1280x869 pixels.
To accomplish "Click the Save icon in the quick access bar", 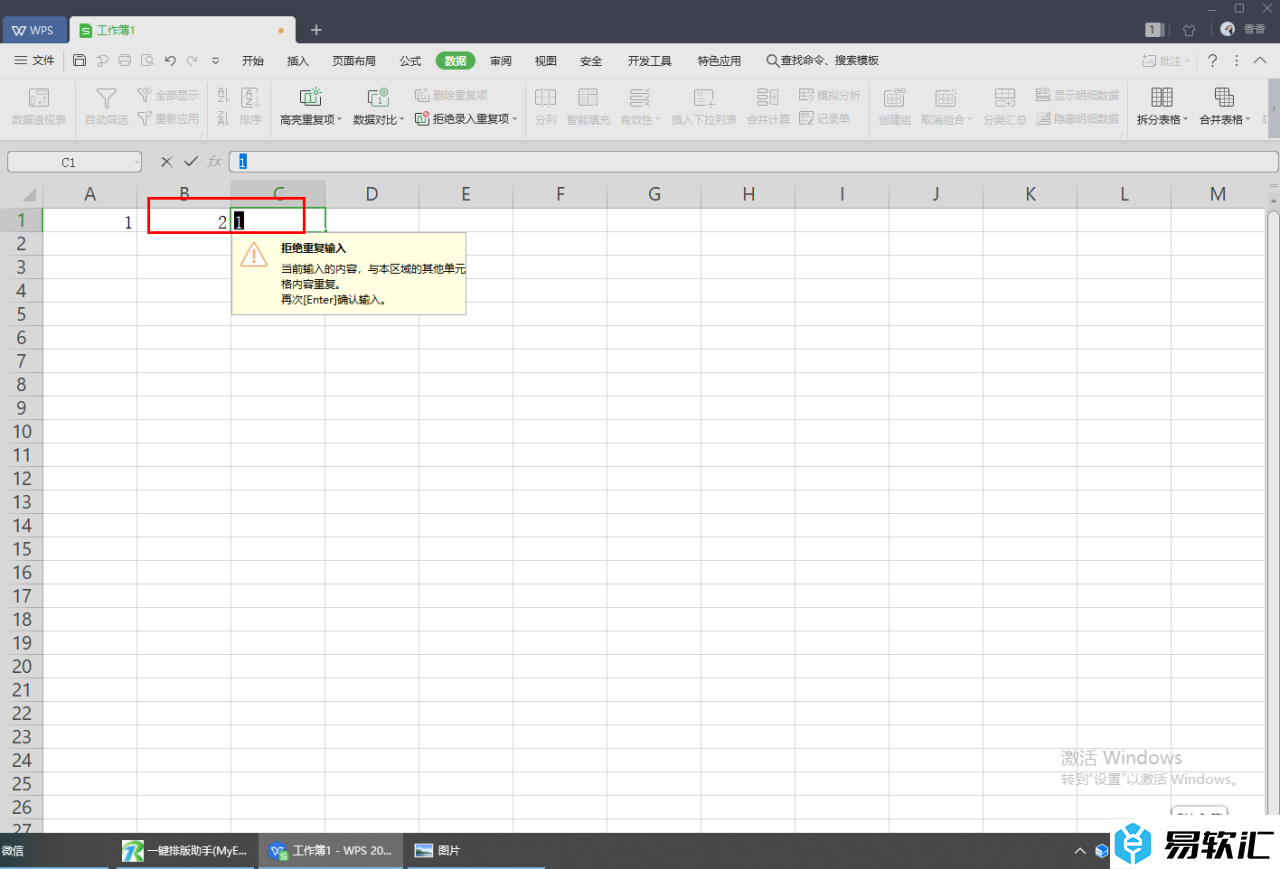I will (80, 61).
